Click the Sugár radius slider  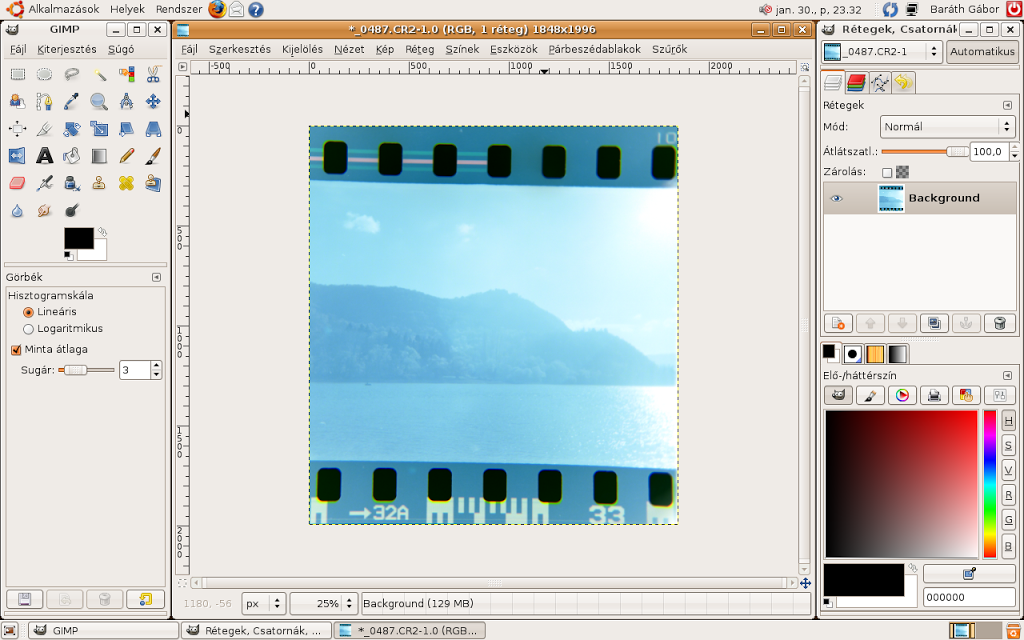click(86, 370)
